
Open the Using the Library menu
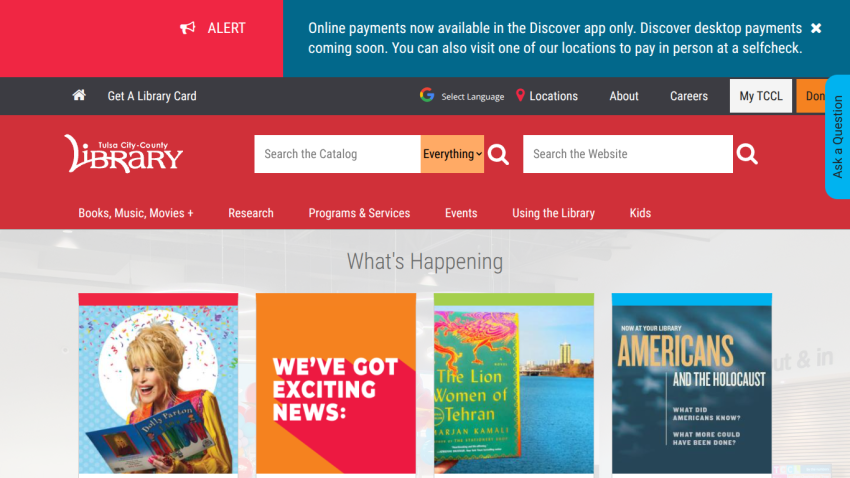(x=553, y=213)
